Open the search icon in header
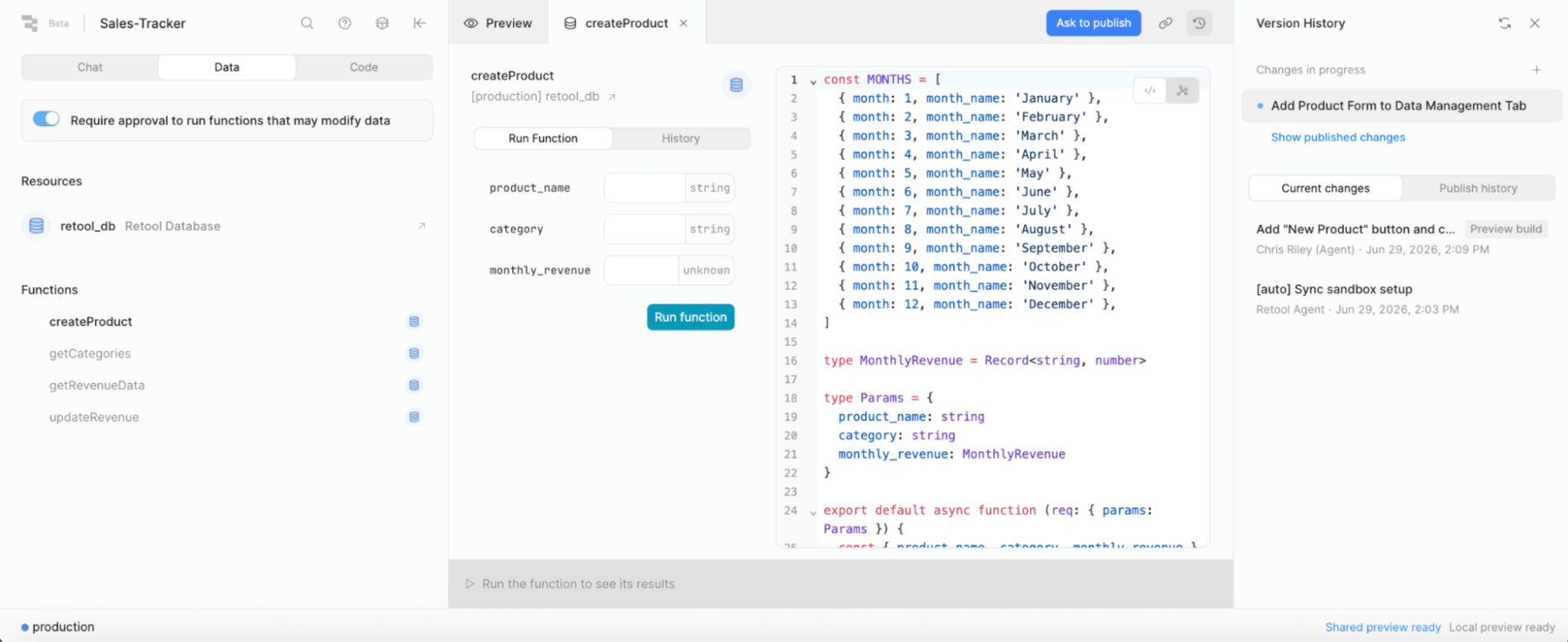Image resolution: width=1568 pixels, height=642 pixels. point(308,24)
